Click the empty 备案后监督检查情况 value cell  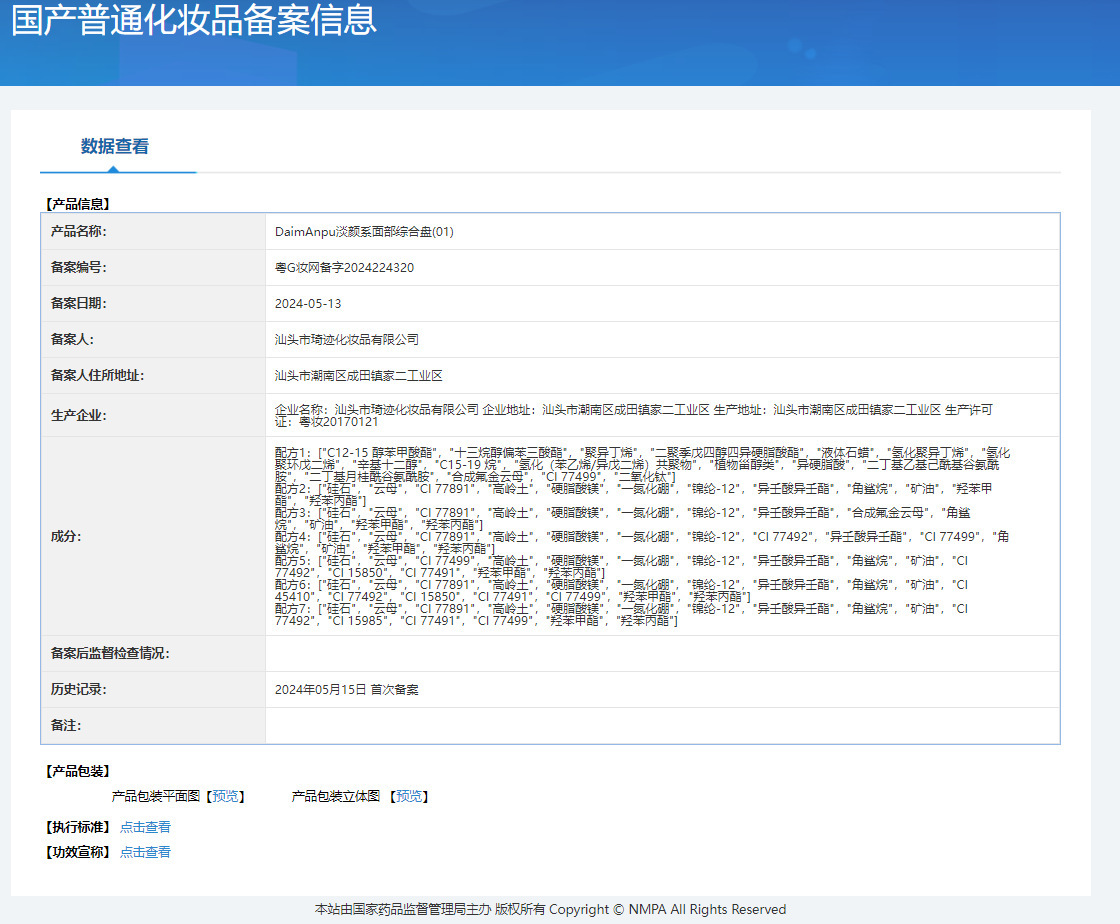660,654
